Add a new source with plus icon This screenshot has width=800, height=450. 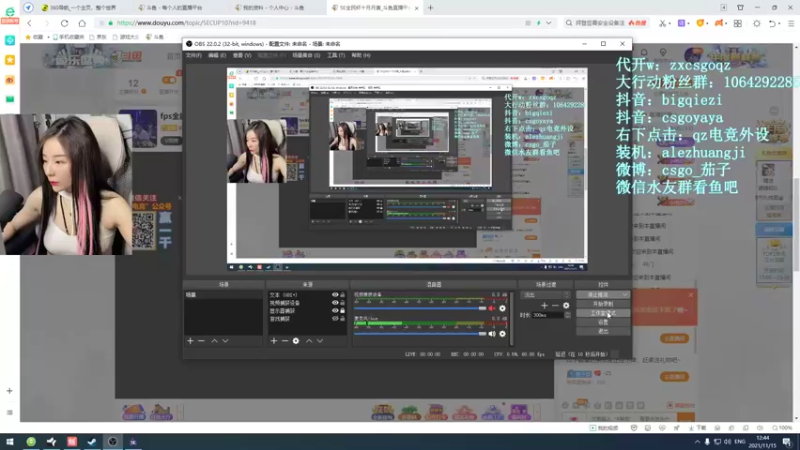(274, 341)
